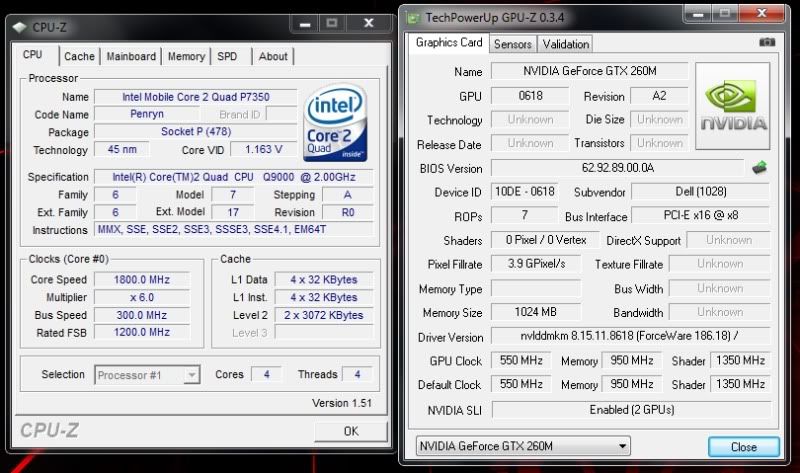The height and width of the screenshot is (473, 800).
Task: Select the SPD tab in CPU-Z
Action: pyautogui.click(x=227, y=56)
